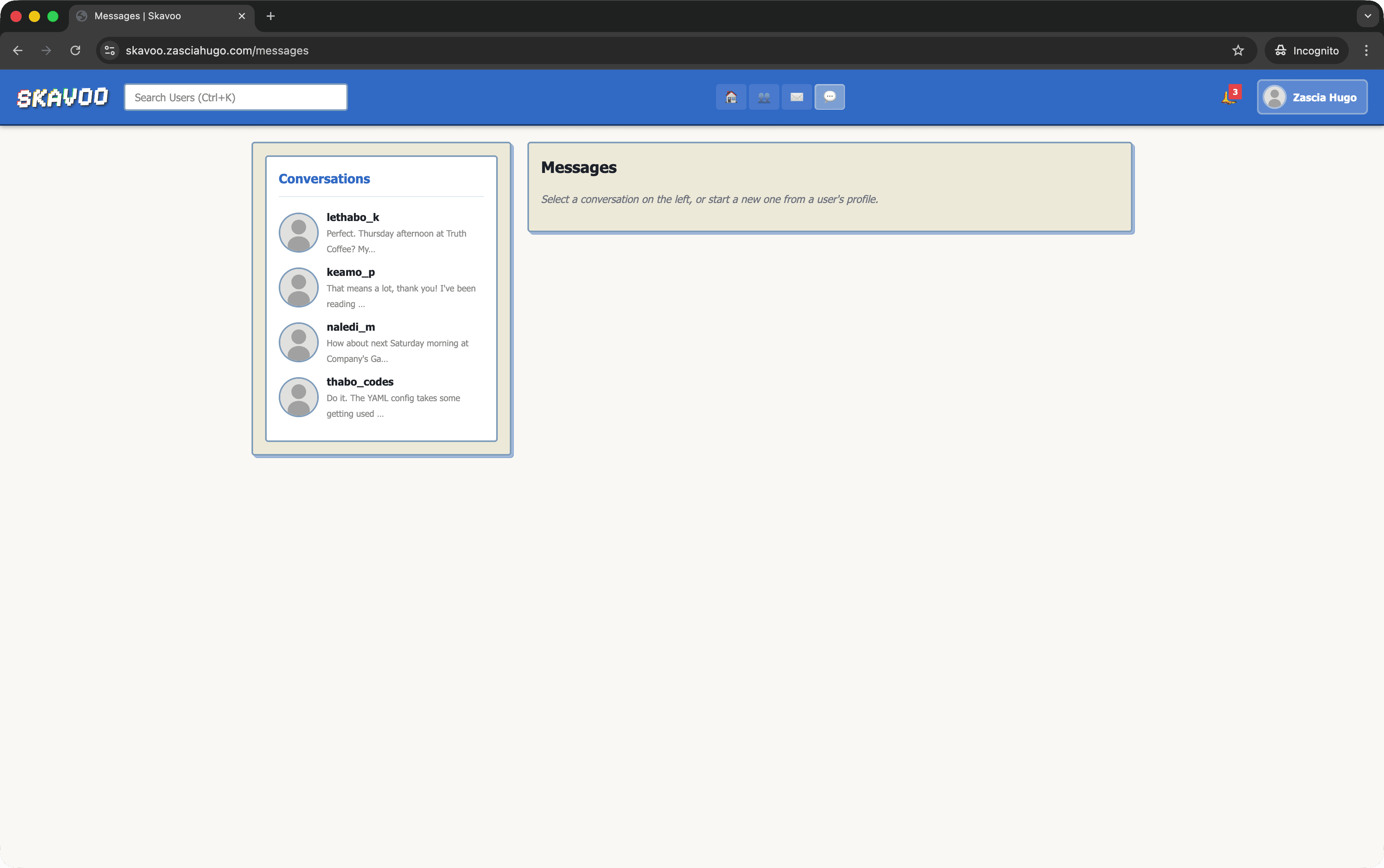Open the envelope mail icon

coord(796,97)
